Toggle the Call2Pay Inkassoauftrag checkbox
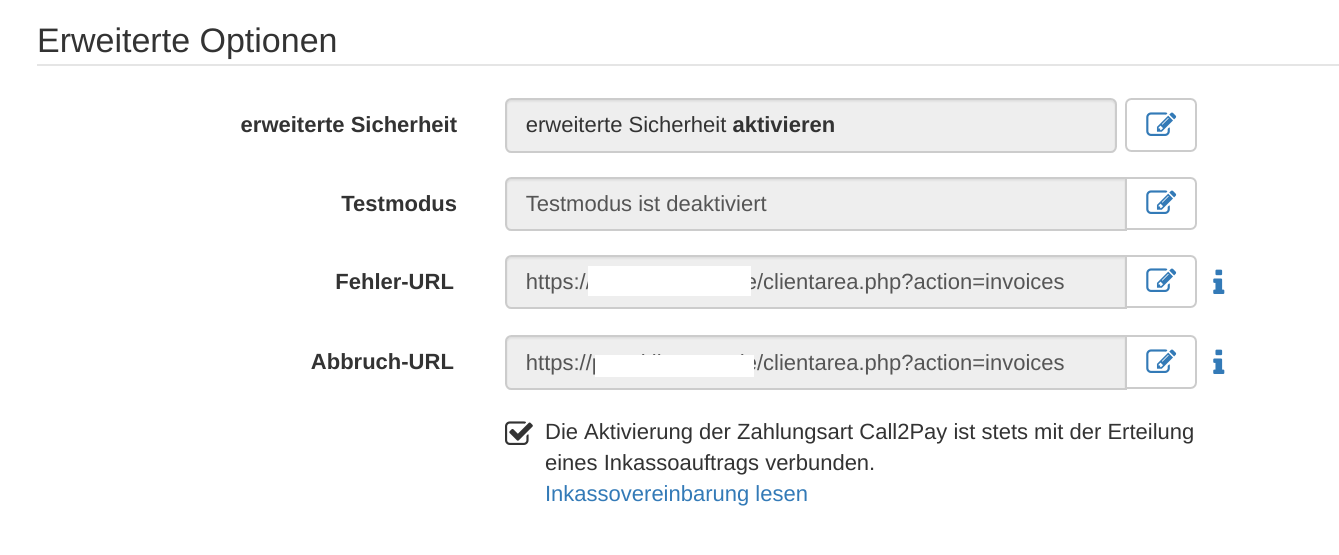The width and height of the screenshot is (1339, 555). 518,433
